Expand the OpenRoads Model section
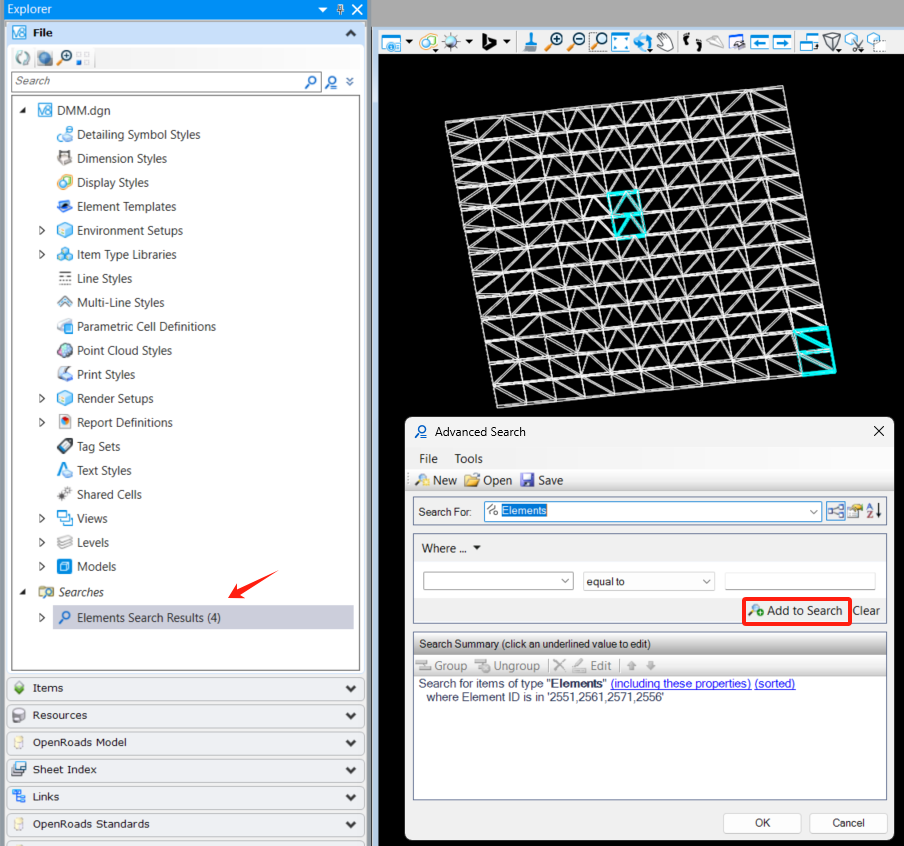The width and height of the screenshot is (904, 846). [350, 743]
